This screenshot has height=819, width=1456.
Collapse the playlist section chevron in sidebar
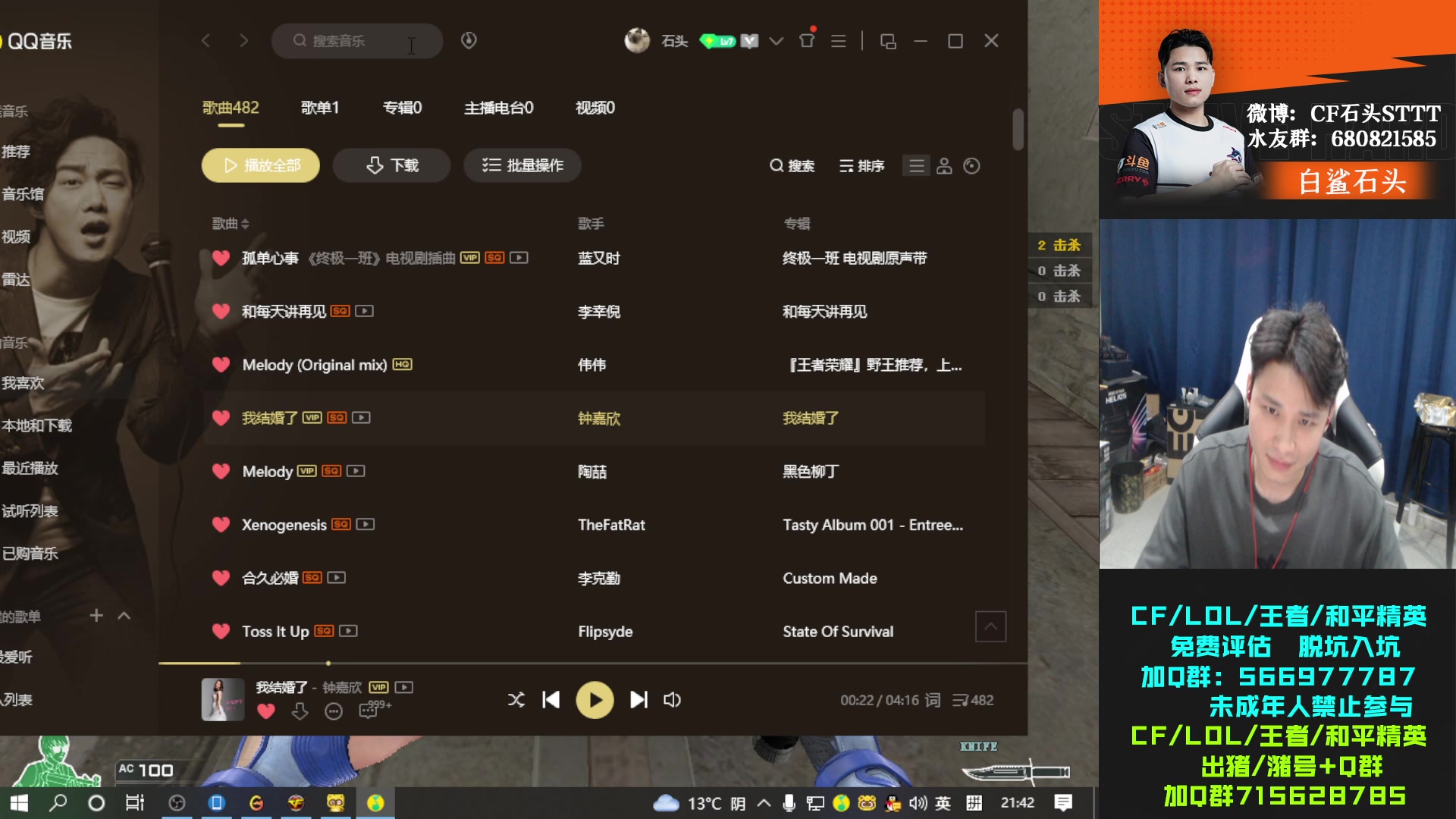pos(124,616)
